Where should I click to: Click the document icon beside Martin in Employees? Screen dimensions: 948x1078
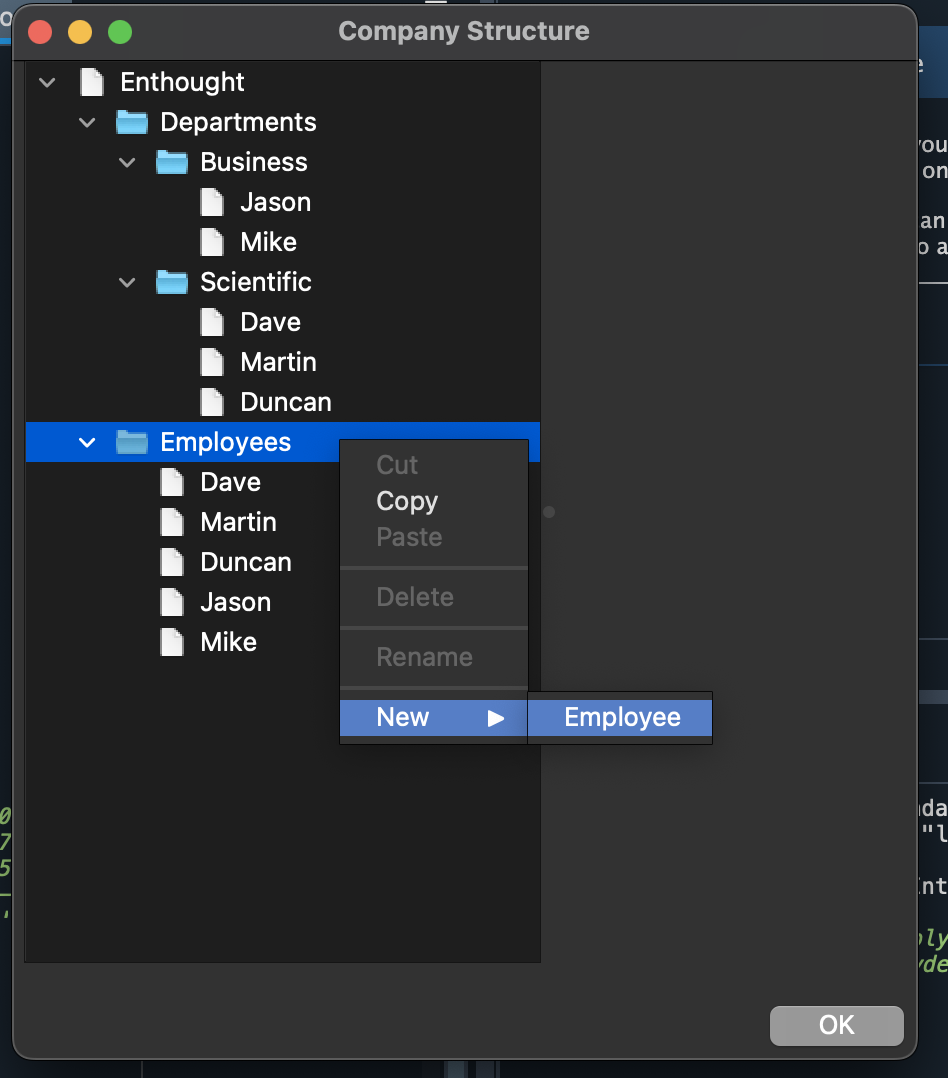click(x=171, y=521)
